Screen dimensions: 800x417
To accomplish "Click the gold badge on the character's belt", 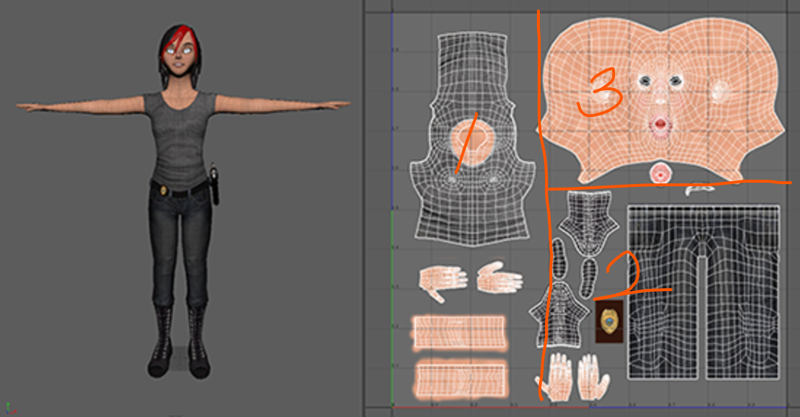I will click(x=163, y=190).
